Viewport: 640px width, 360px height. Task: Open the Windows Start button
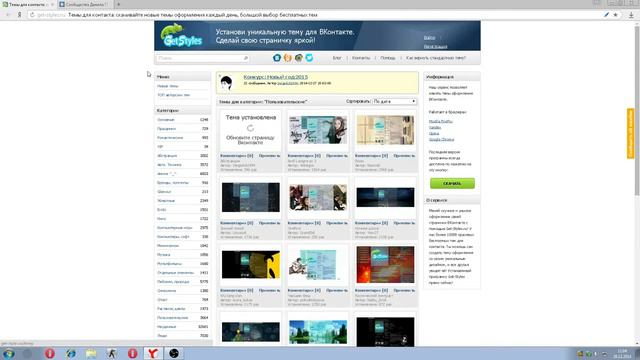point(8,353)
